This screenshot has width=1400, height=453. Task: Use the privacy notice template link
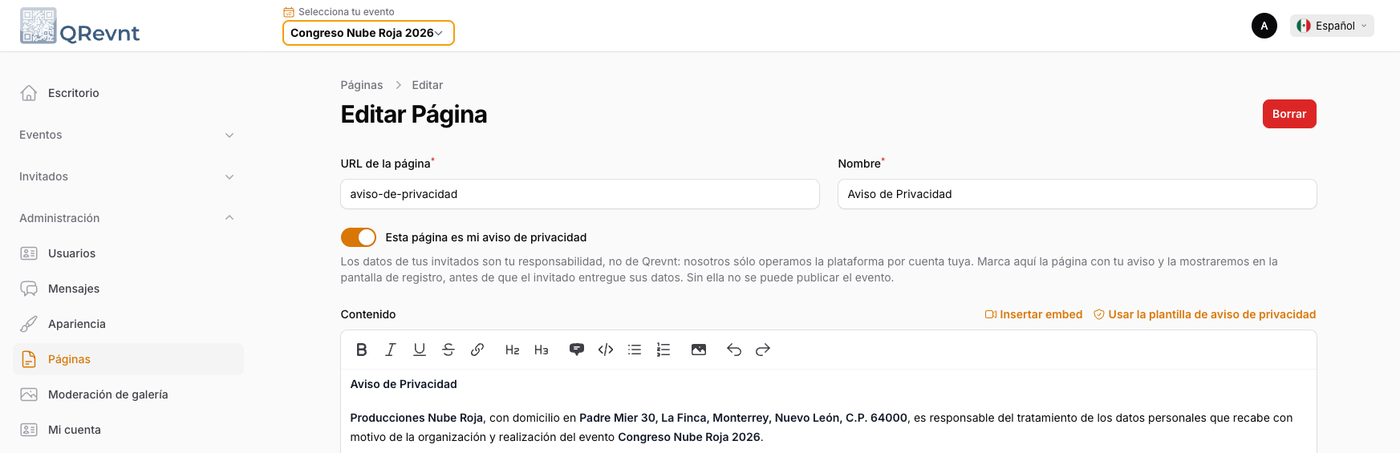pos(1204,314)
